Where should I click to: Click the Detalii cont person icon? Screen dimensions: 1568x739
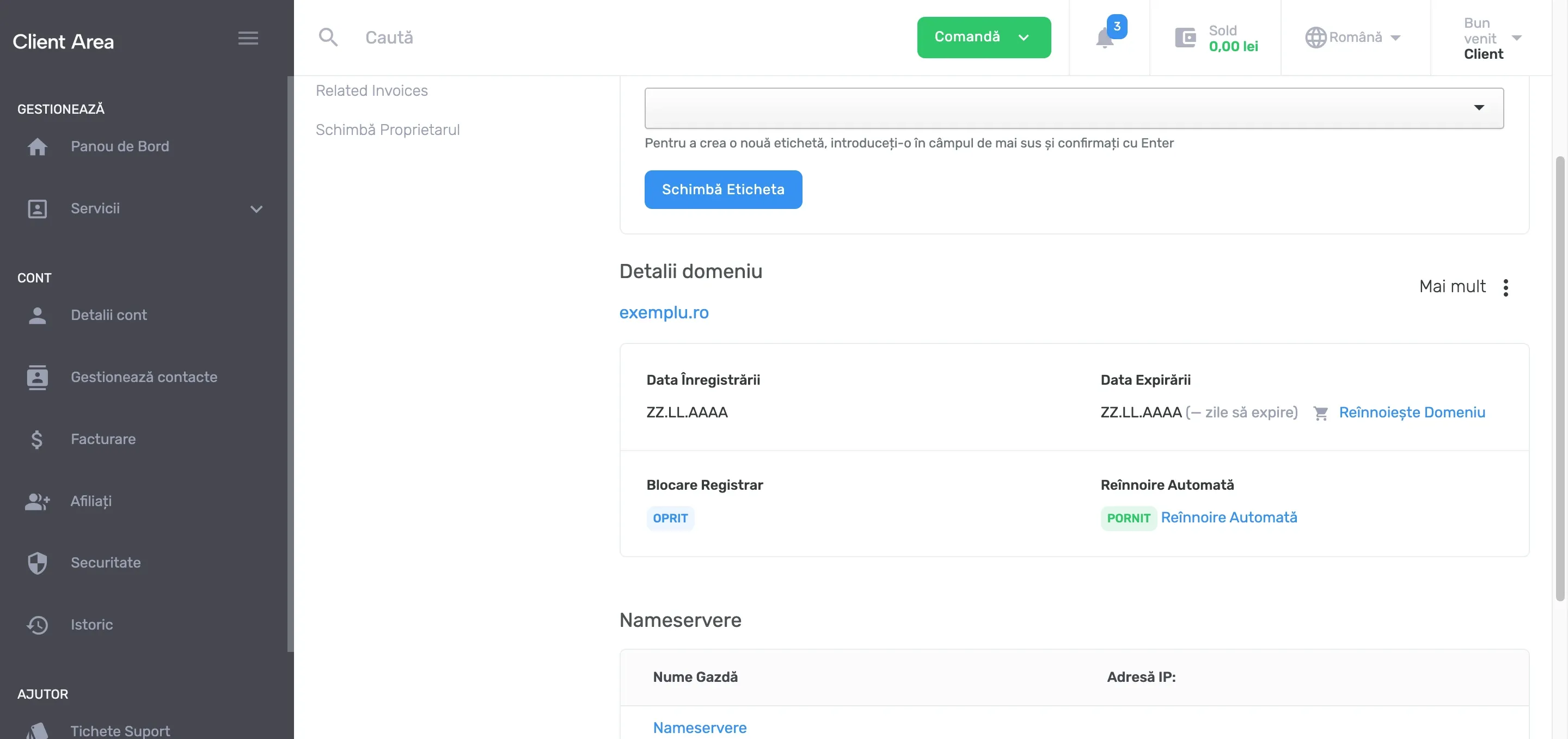37,315
